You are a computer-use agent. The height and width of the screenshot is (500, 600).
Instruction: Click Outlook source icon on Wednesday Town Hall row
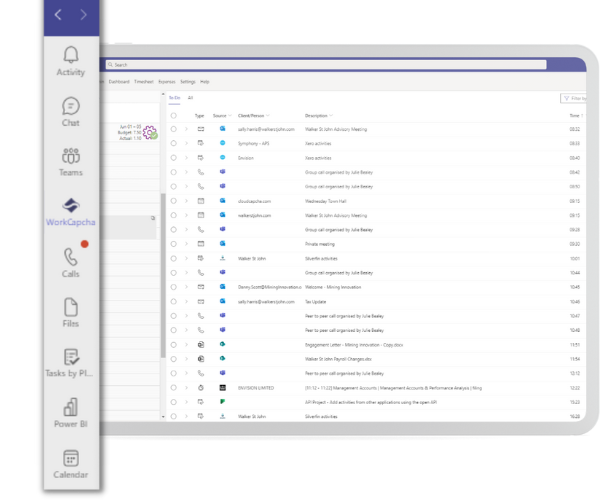pyautogui.click(x=222, y=200)
